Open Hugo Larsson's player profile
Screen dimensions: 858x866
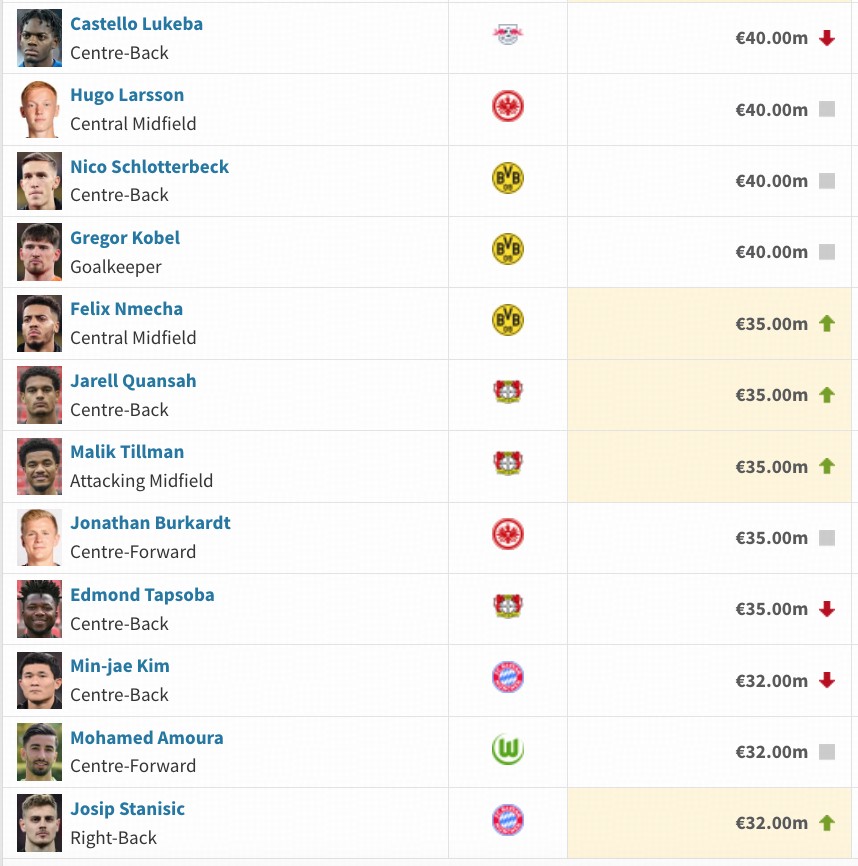tap(127, 95)
